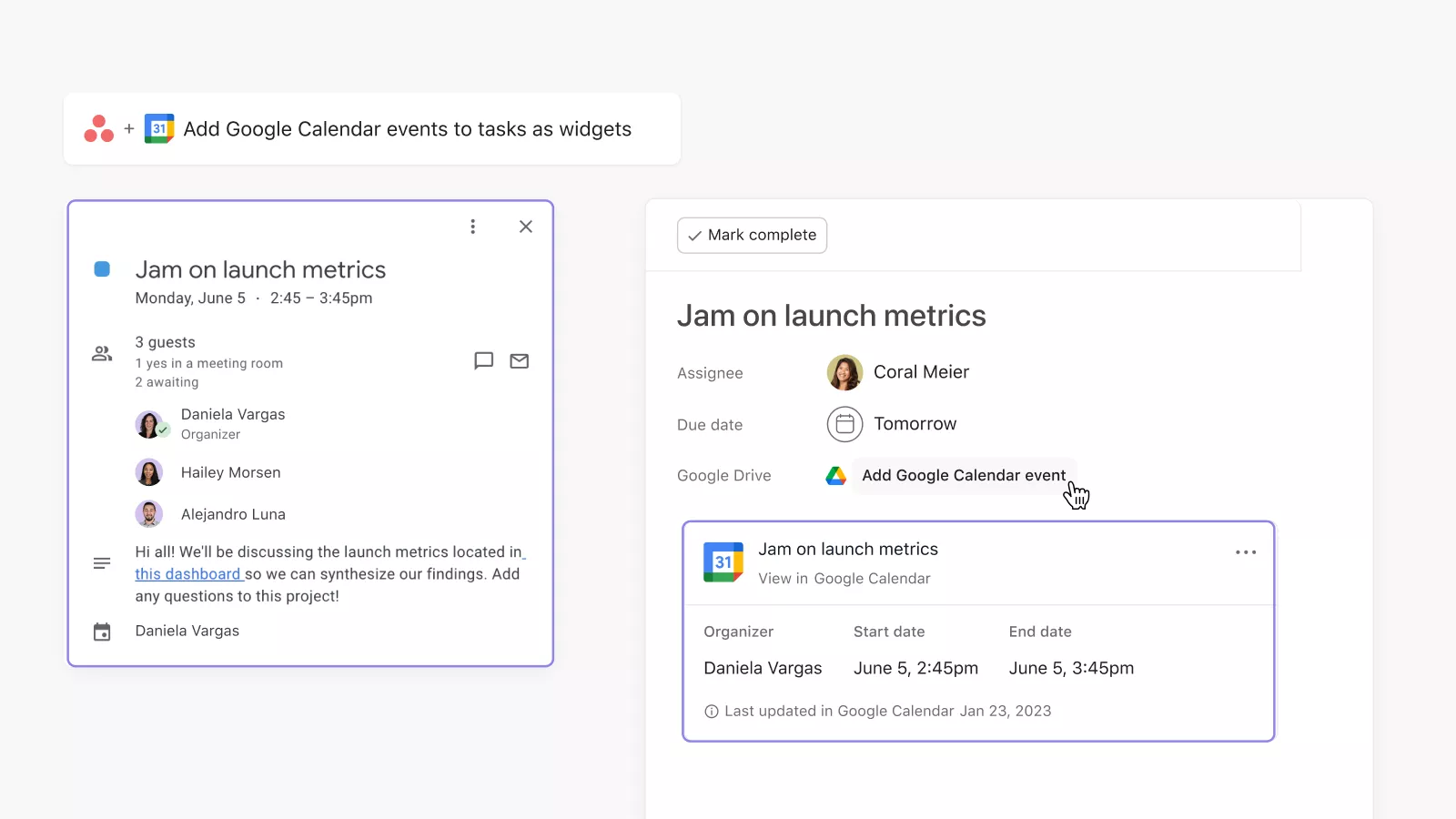Toggle Mark complete on the task
The height and width of the screenshot is (819, 1456).
[x=752, y=235]
